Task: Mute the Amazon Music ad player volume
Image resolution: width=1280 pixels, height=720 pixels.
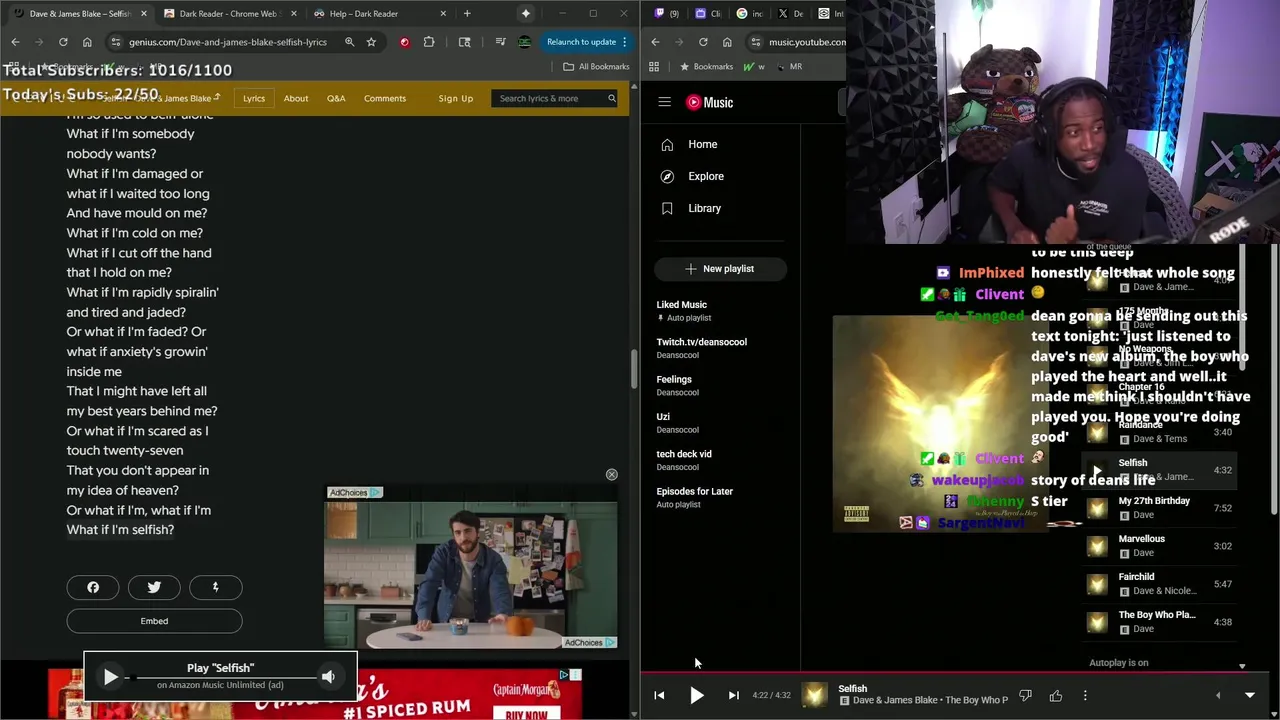Action: [x=328, y=677]
